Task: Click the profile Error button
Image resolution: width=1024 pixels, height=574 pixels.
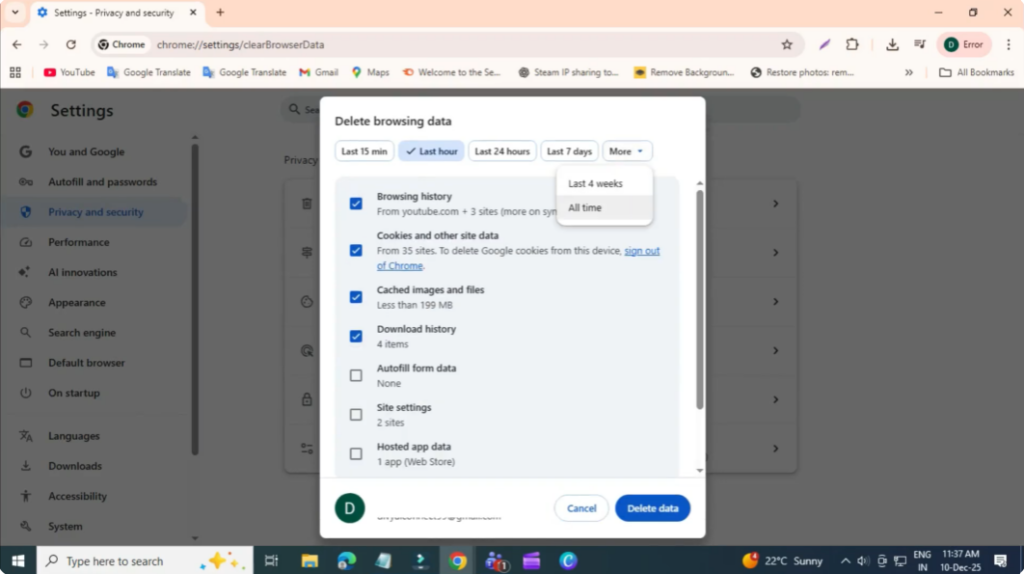Action: (x=964, y=44)
